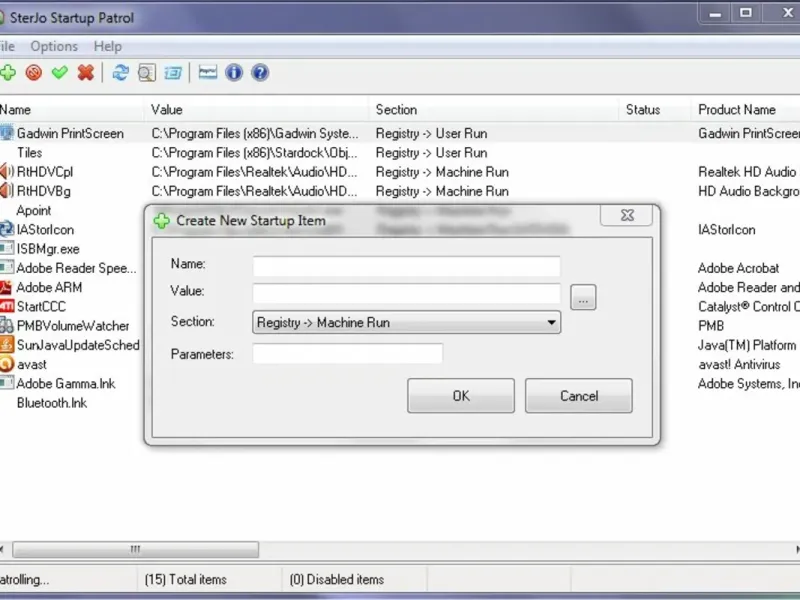Click inside the Value input field
800x600 pixels.
point(407,293)
